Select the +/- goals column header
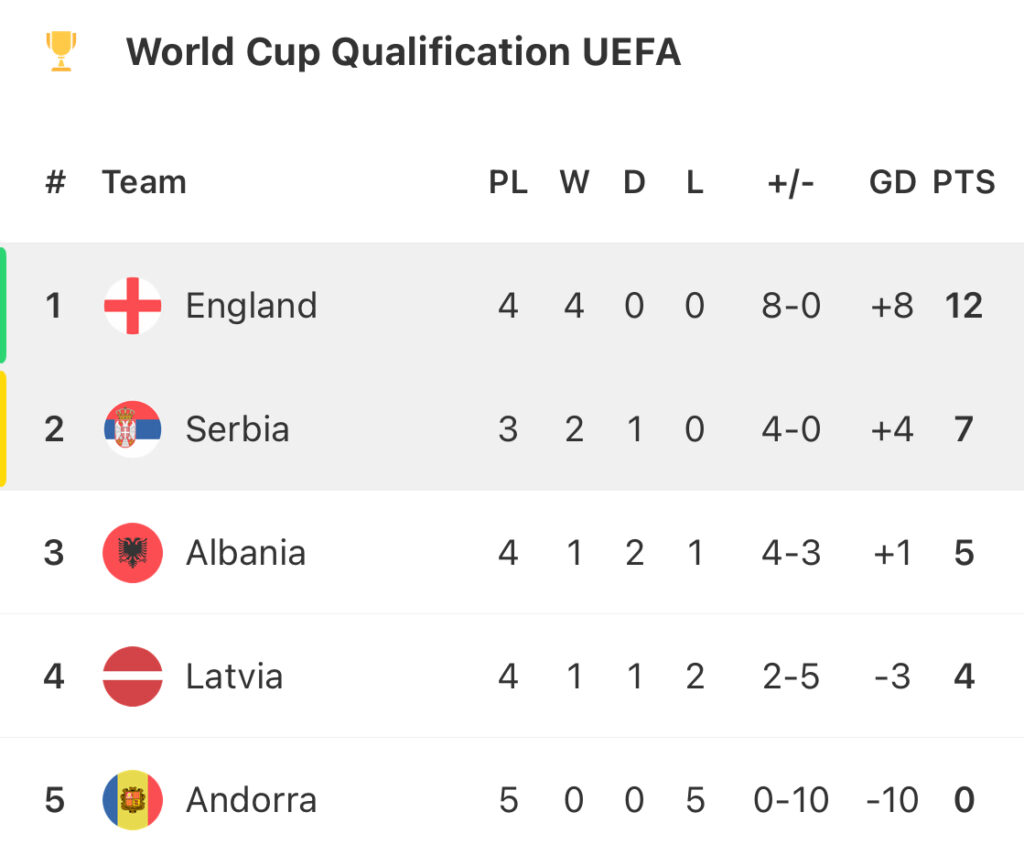This screenshot has width=1024, height=866. pos(790,183)
